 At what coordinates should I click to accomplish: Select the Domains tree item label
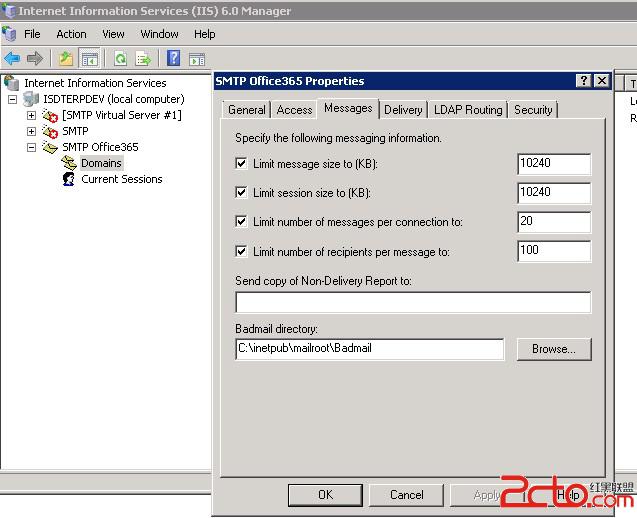[x=101, y=163]
